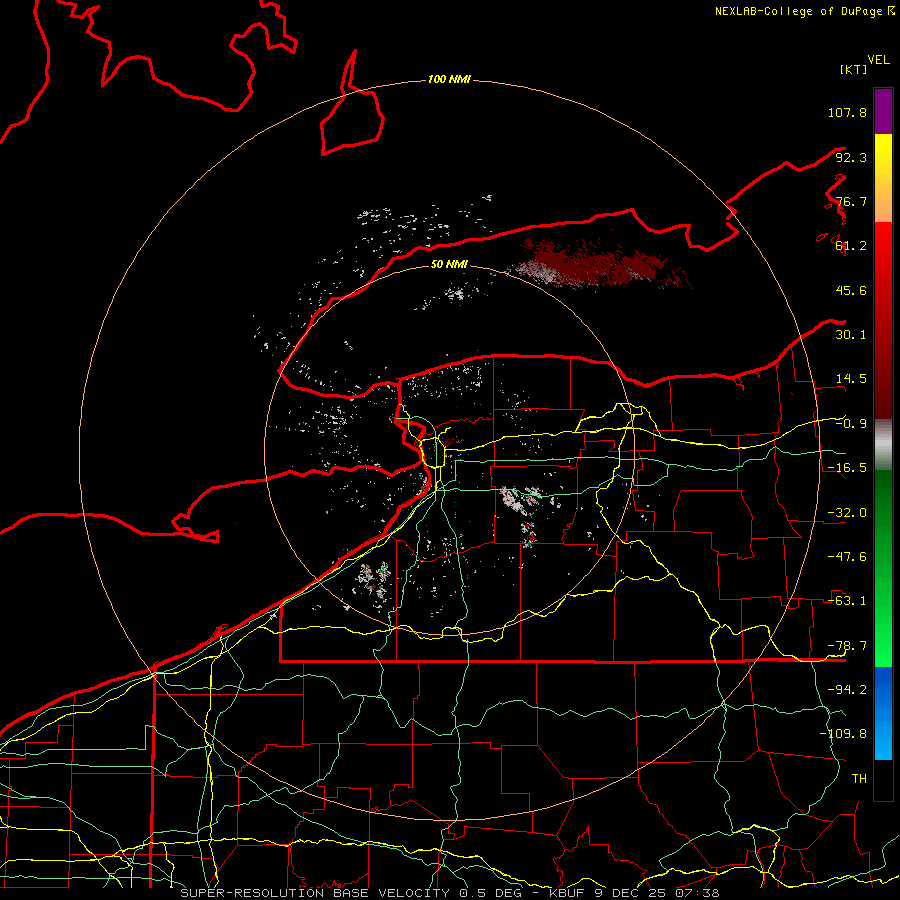Click the 61.2 velocity scale value
This screenshot has width=900, height=900.
(x=851, y=246)
